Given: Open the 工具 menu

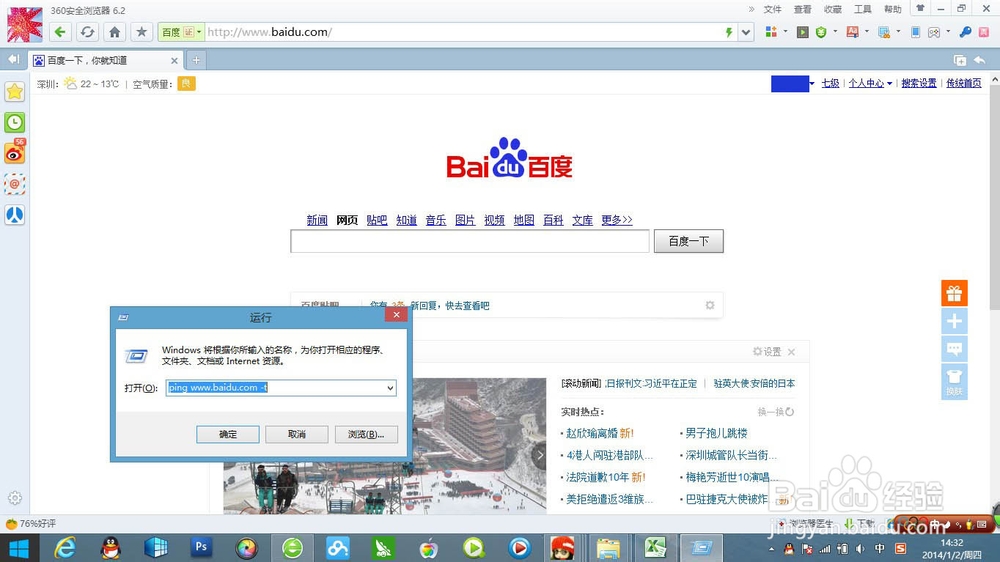Looking at the screenshot, I should tap(862, 9).
